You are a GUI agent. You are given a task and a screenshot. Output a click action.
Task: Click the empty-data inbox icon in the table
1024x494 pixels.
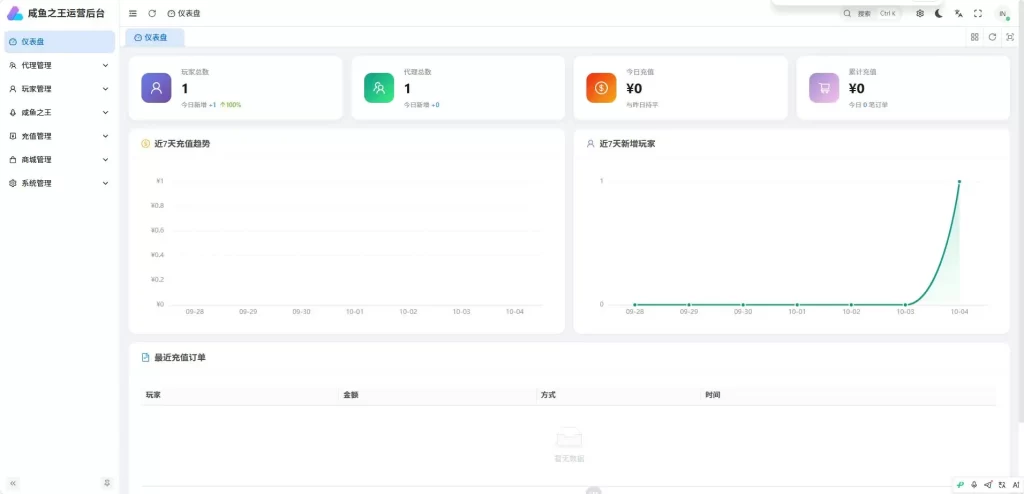click(569, 437)
